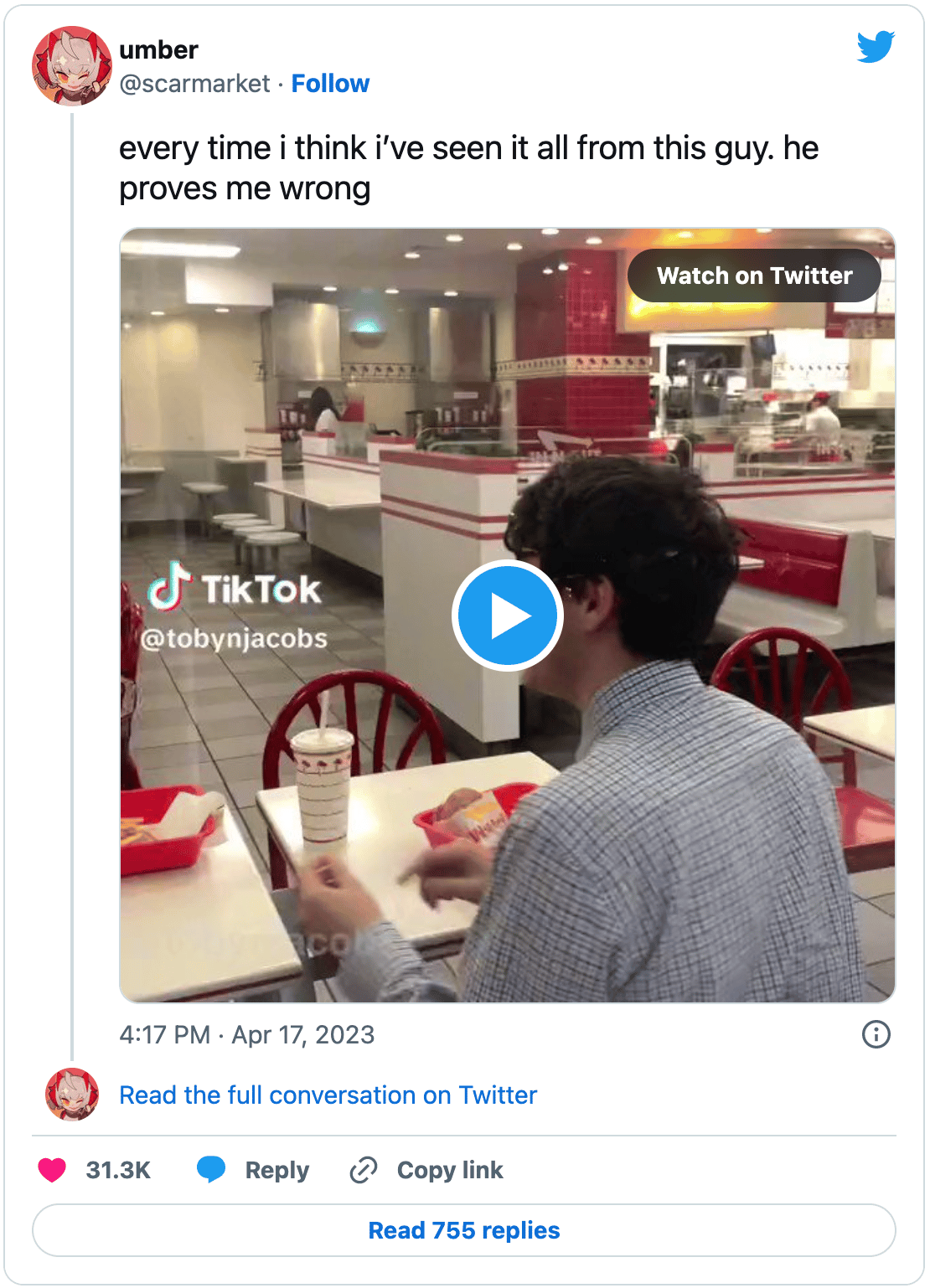Play the embedded TikTok video
Image resolution: width=930 pixels, height=1288 pixels.
click(x=507, y=616)
